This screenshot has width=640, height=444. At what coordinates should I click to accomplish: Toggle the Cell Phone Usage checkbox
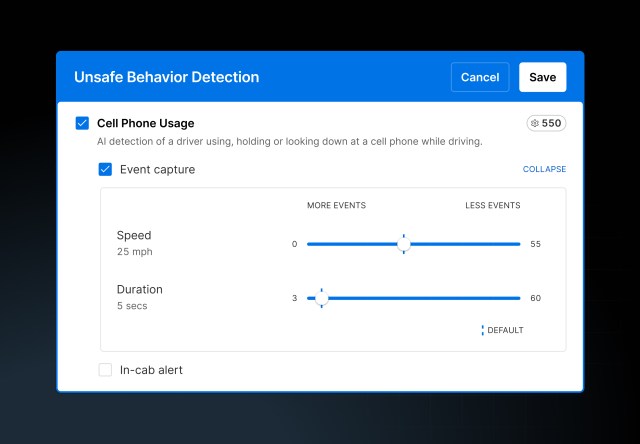pos(82,123)
